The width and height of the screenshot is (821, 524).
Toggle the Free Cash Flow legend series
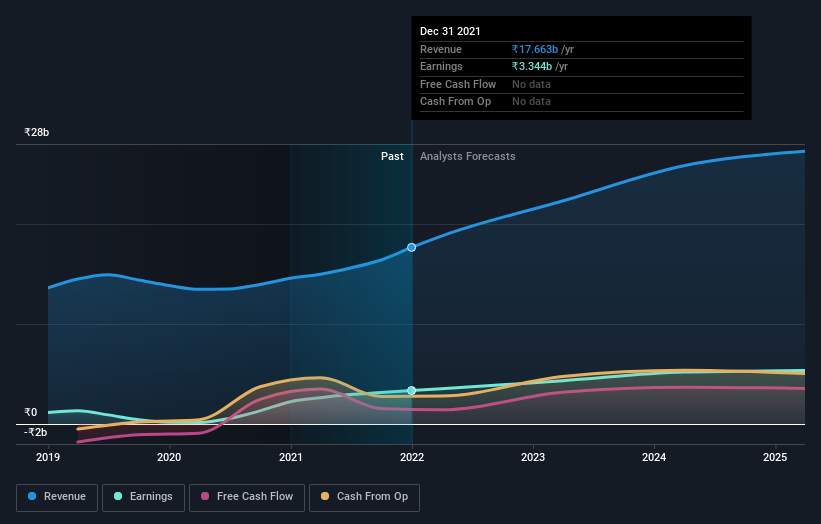pyautogui.click(x=247, y=497)
